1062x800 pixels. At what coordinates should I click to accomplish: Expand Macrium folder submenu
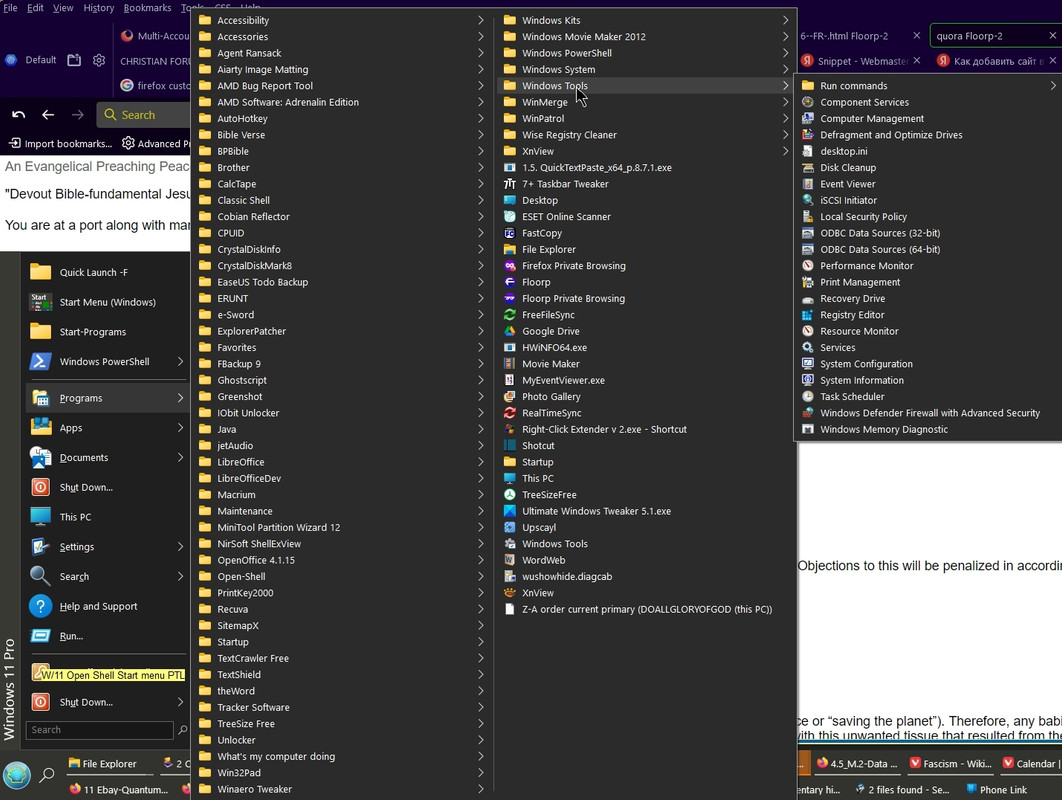[x=480, y=495]
